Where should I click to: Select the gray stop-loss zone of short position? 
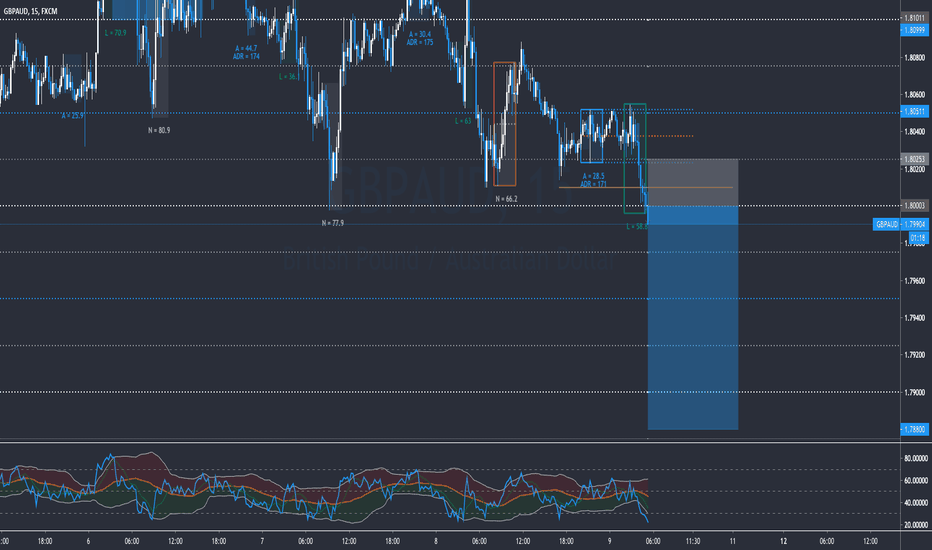[693, 182]
